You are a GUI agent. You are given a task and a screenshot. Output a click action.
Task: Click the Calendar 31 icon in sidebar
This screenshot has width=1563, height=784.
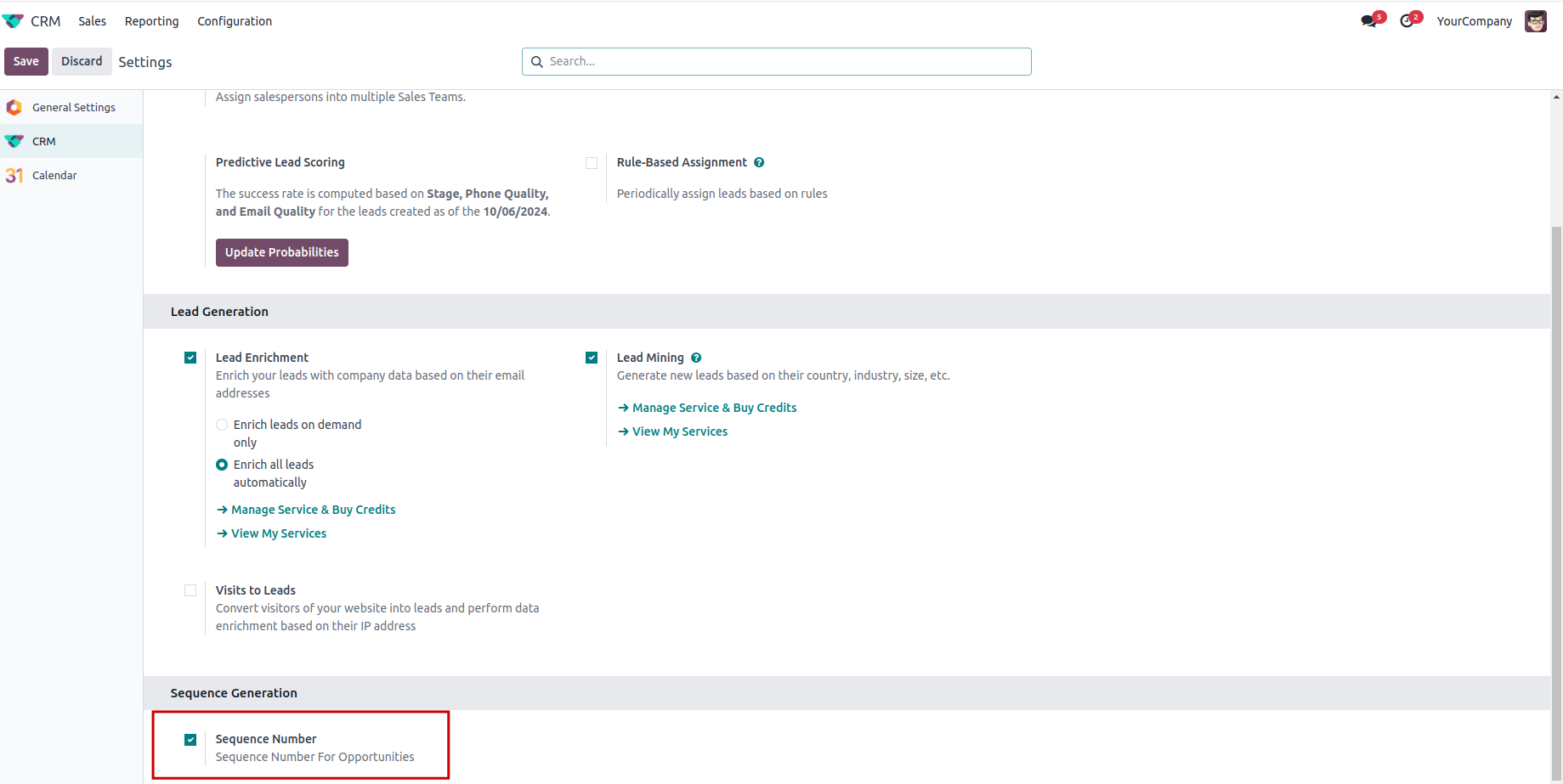14,176
